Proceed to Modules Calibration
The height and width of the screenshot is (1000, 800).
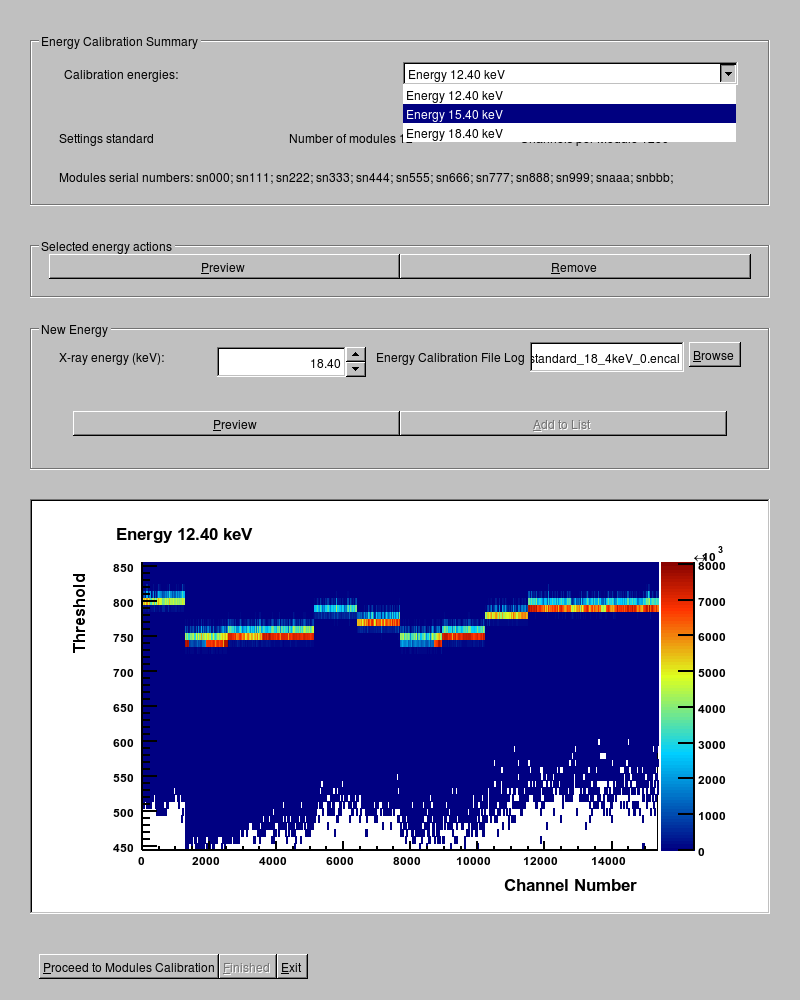[128, 967]
